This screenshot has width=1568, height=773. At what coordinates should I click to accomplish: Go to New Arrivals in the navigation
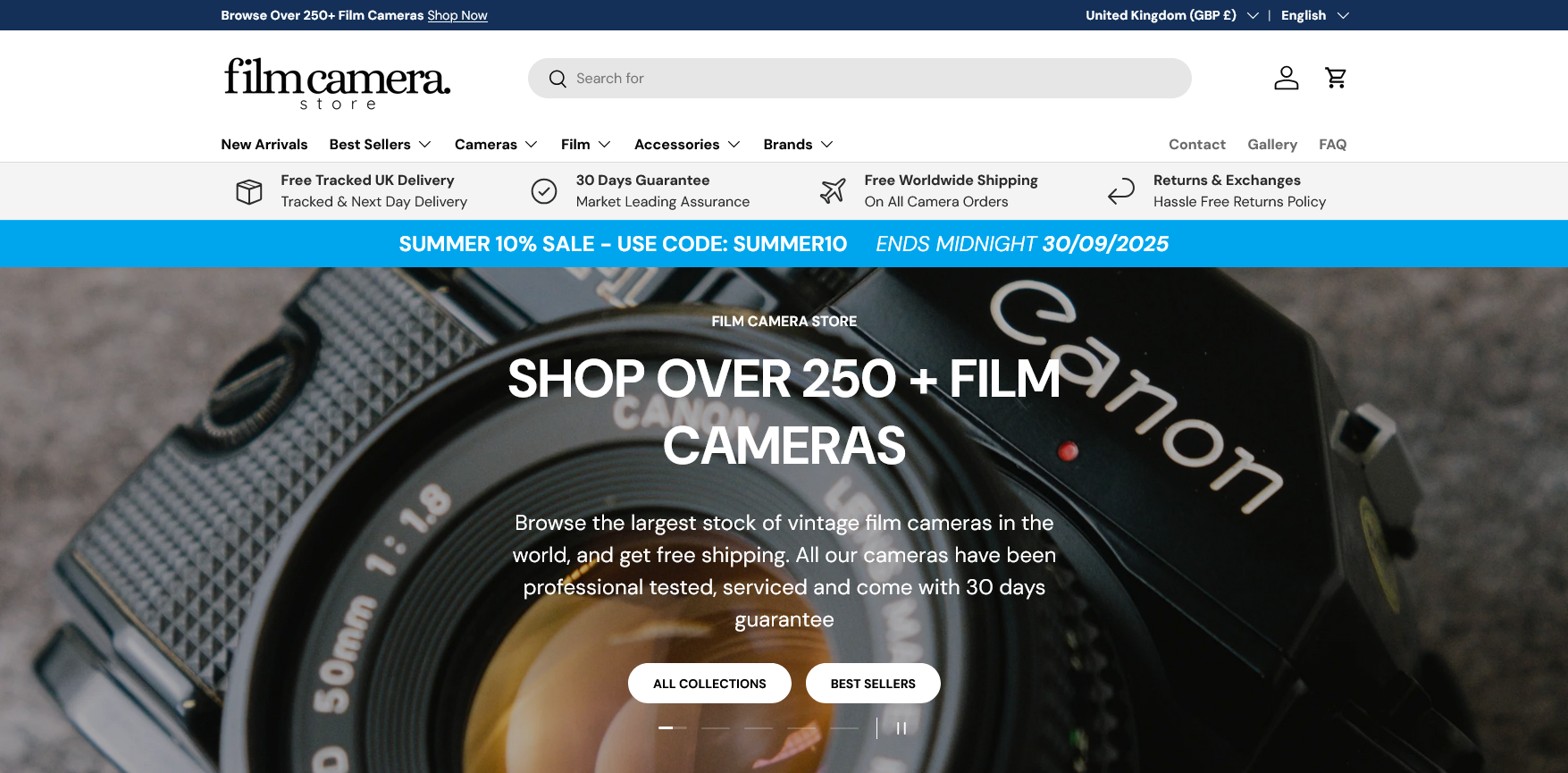pos(264,145)
